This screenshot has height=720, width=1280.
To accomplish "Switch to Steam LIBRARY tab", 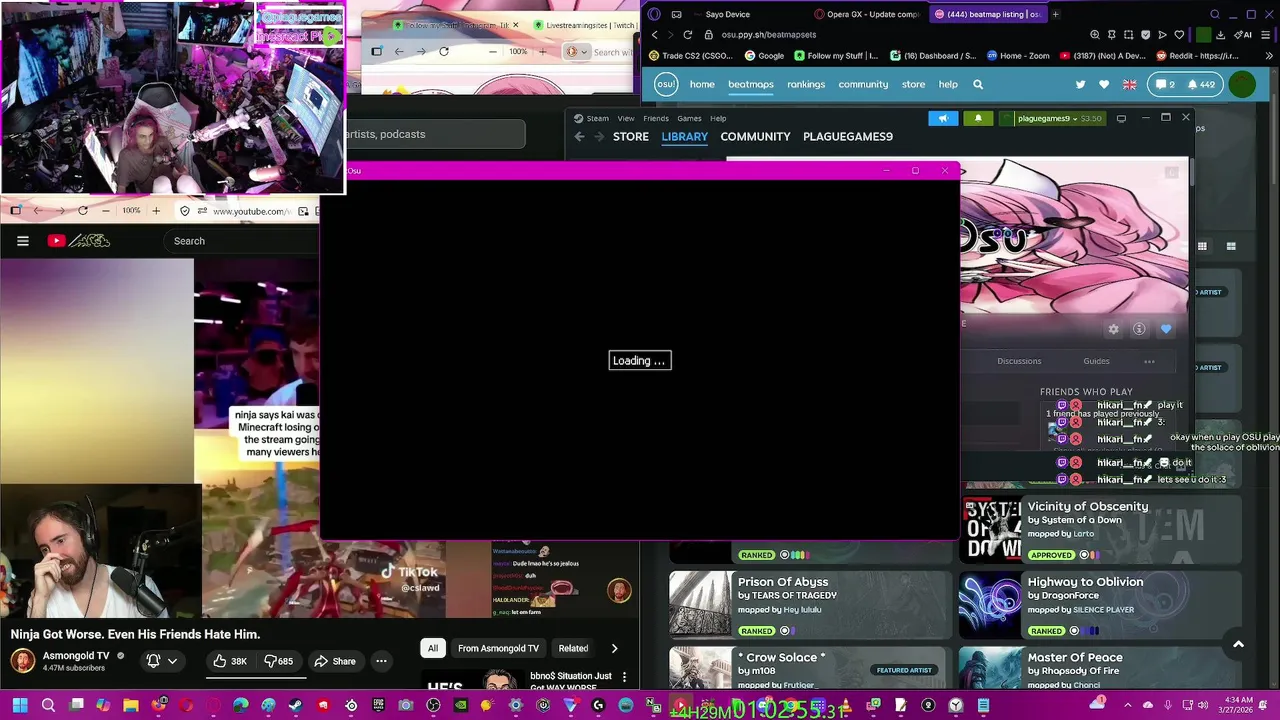I will tap(685, 137).
